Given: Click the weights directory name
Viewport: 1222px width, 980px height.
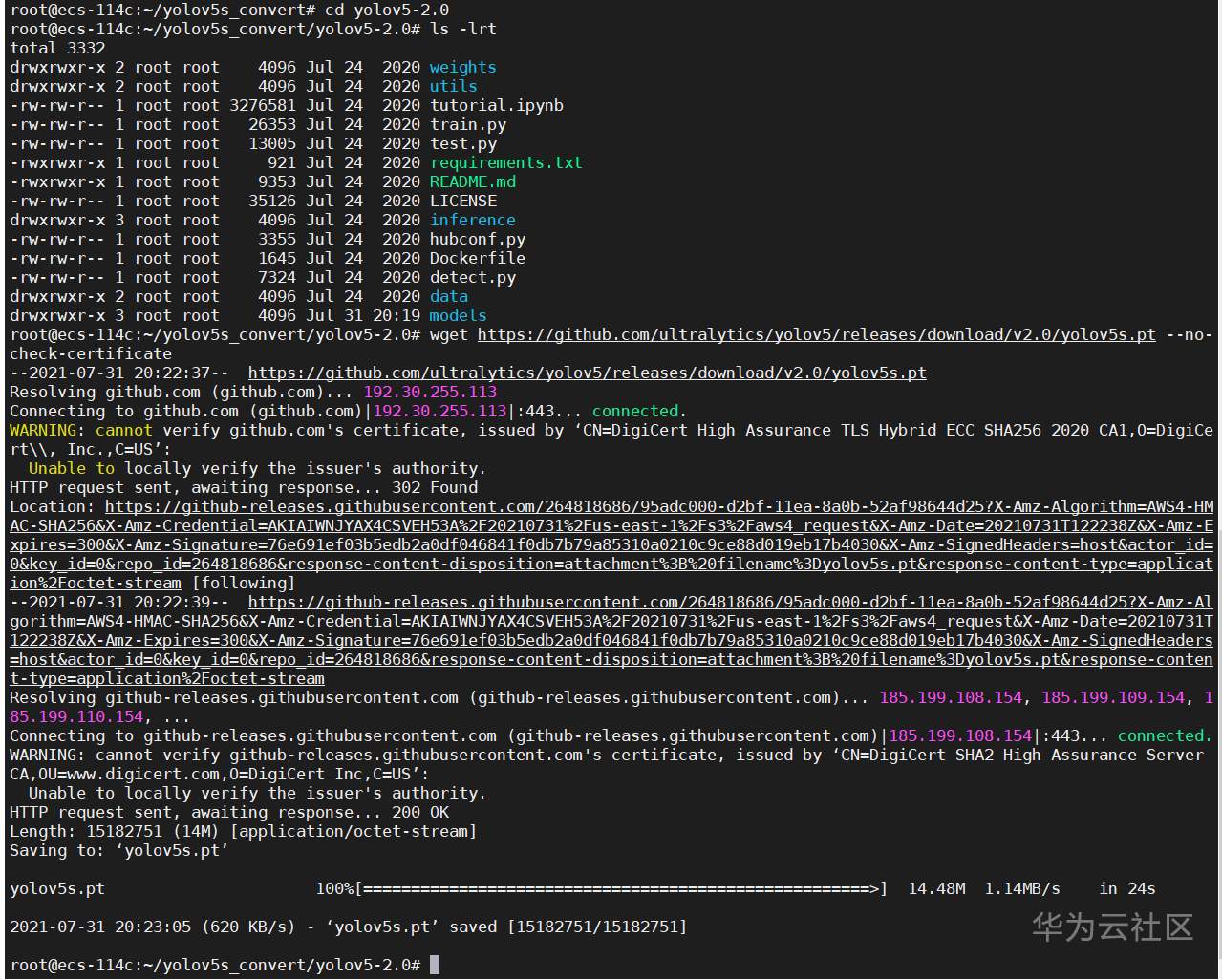Looking at the screenshot, I should point(462,67).
